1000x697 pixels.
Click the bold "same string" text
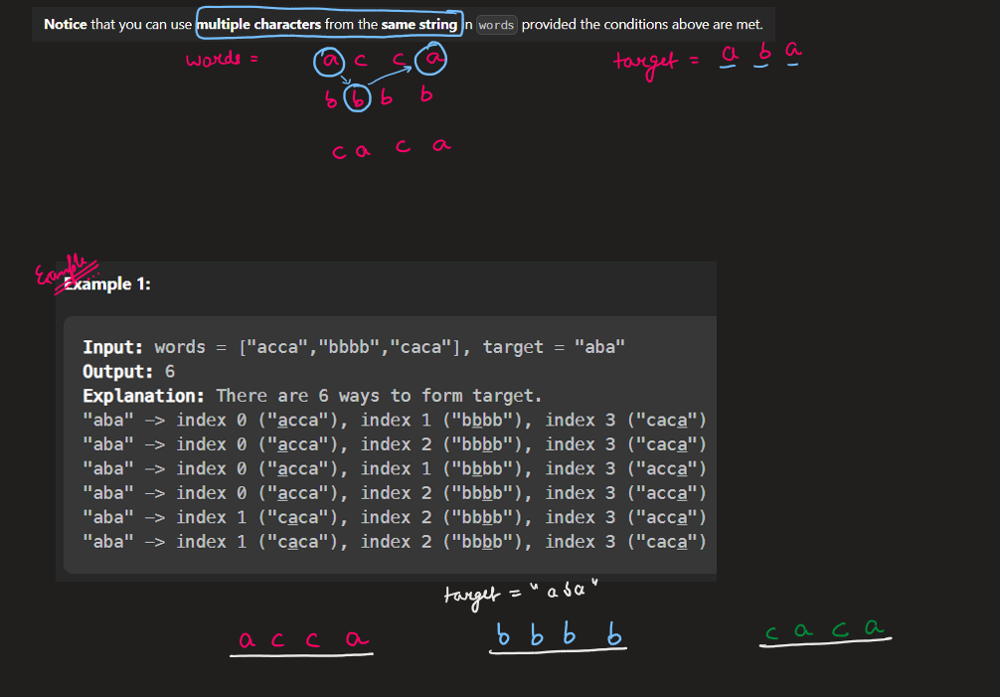click(418, 24)
